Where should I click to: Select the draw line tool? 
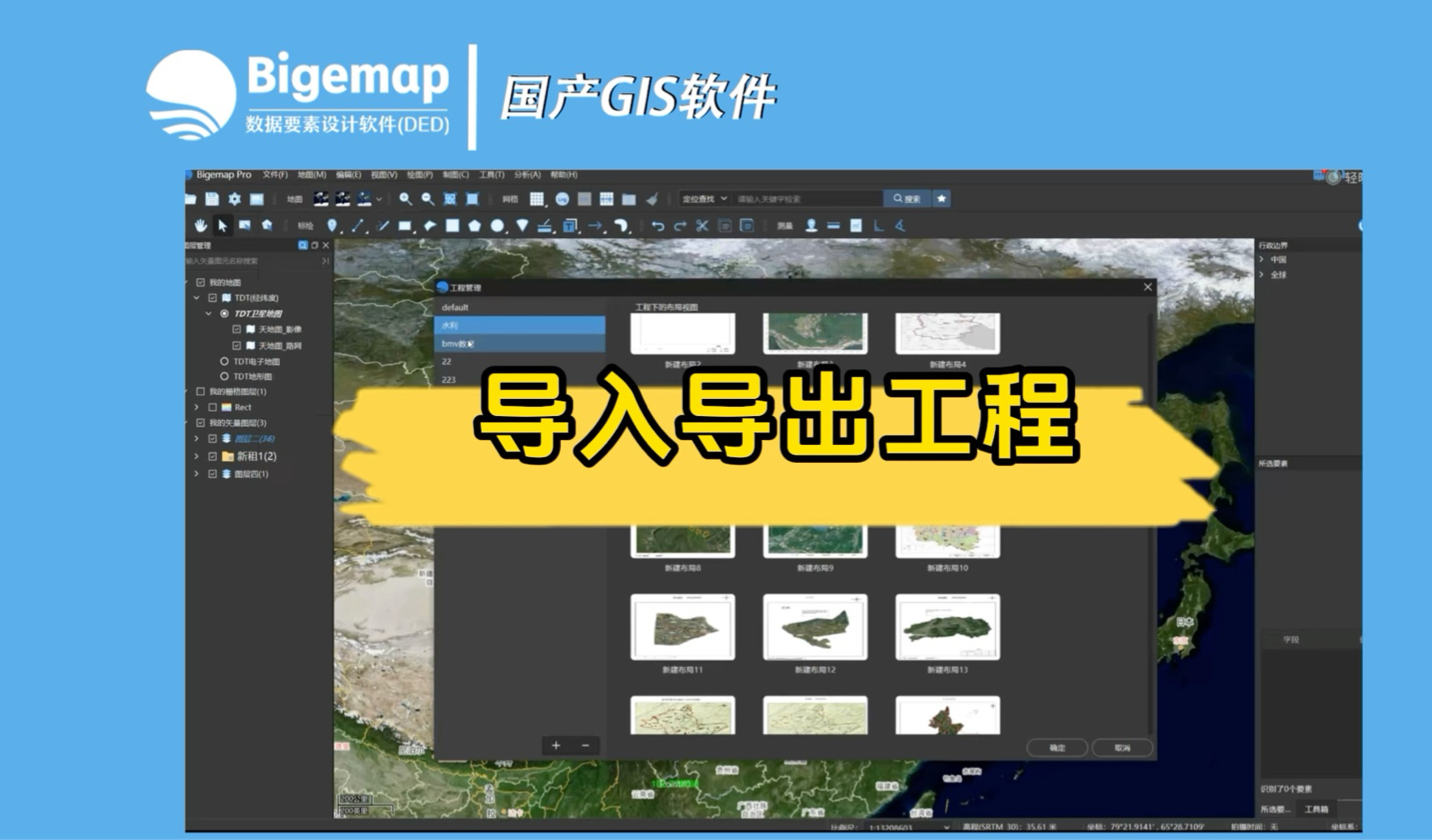358,226
